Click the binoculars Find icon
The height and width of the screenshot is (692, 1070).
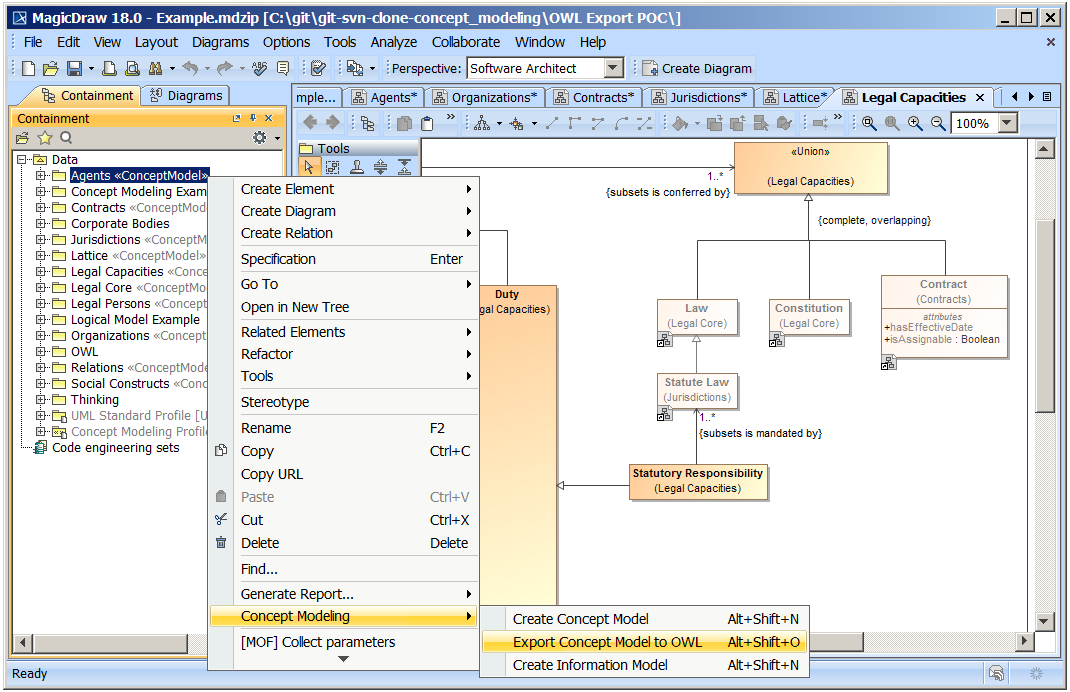coord(155,69)
